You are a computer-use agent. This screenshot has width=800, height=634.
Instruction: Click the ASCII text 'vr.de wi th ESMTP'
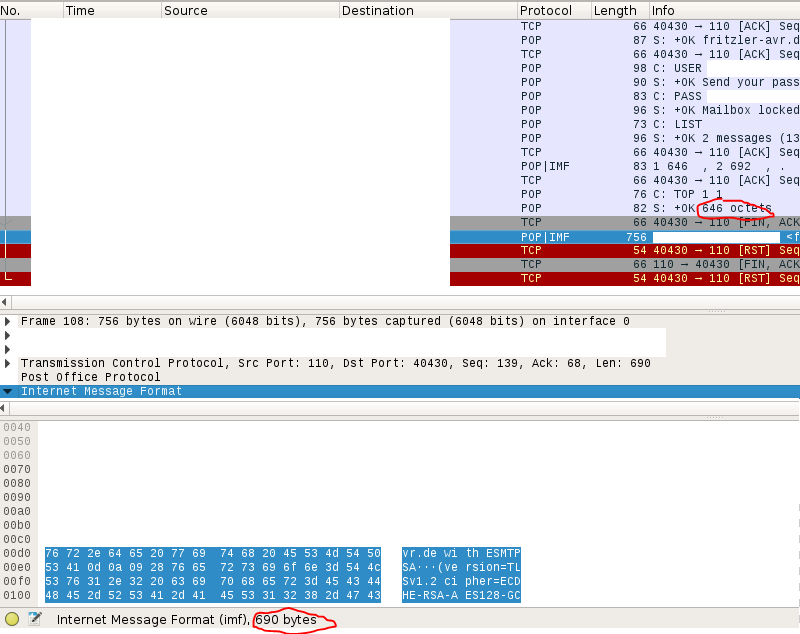click(x=461, y=553)
